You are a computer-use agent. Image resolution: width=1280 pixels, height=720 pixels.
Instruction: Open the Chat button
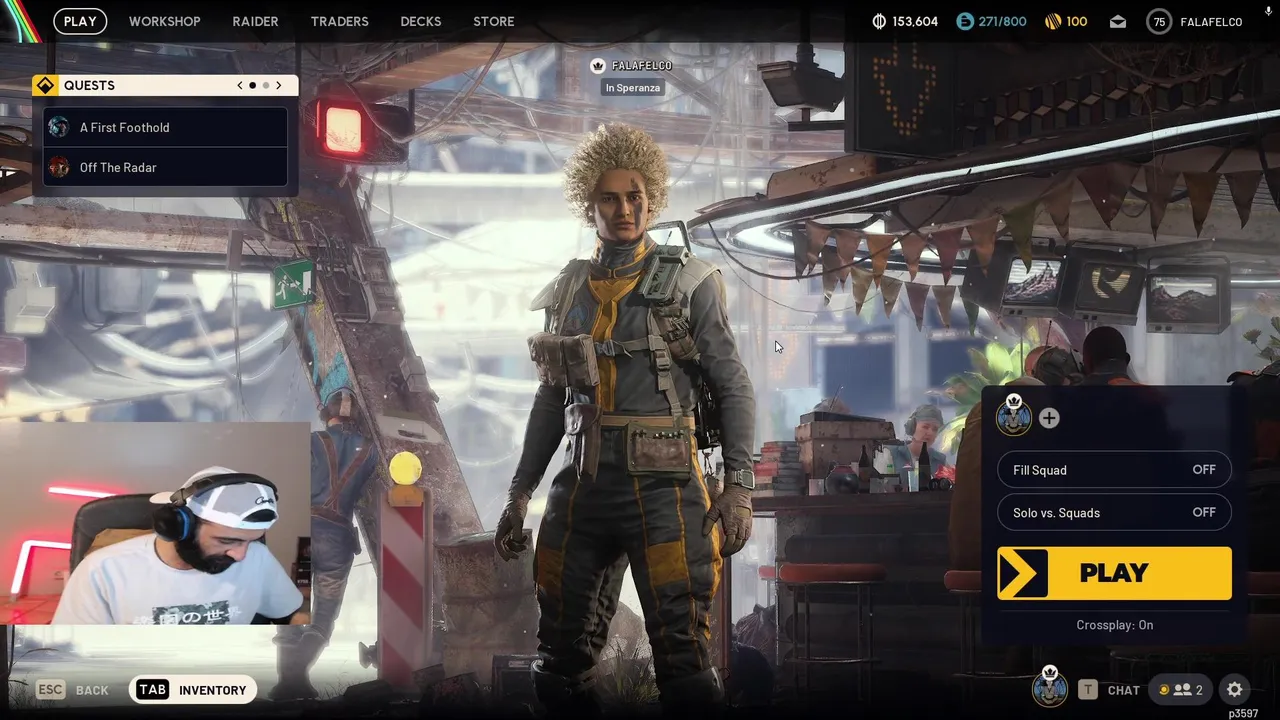(1110, 690)
